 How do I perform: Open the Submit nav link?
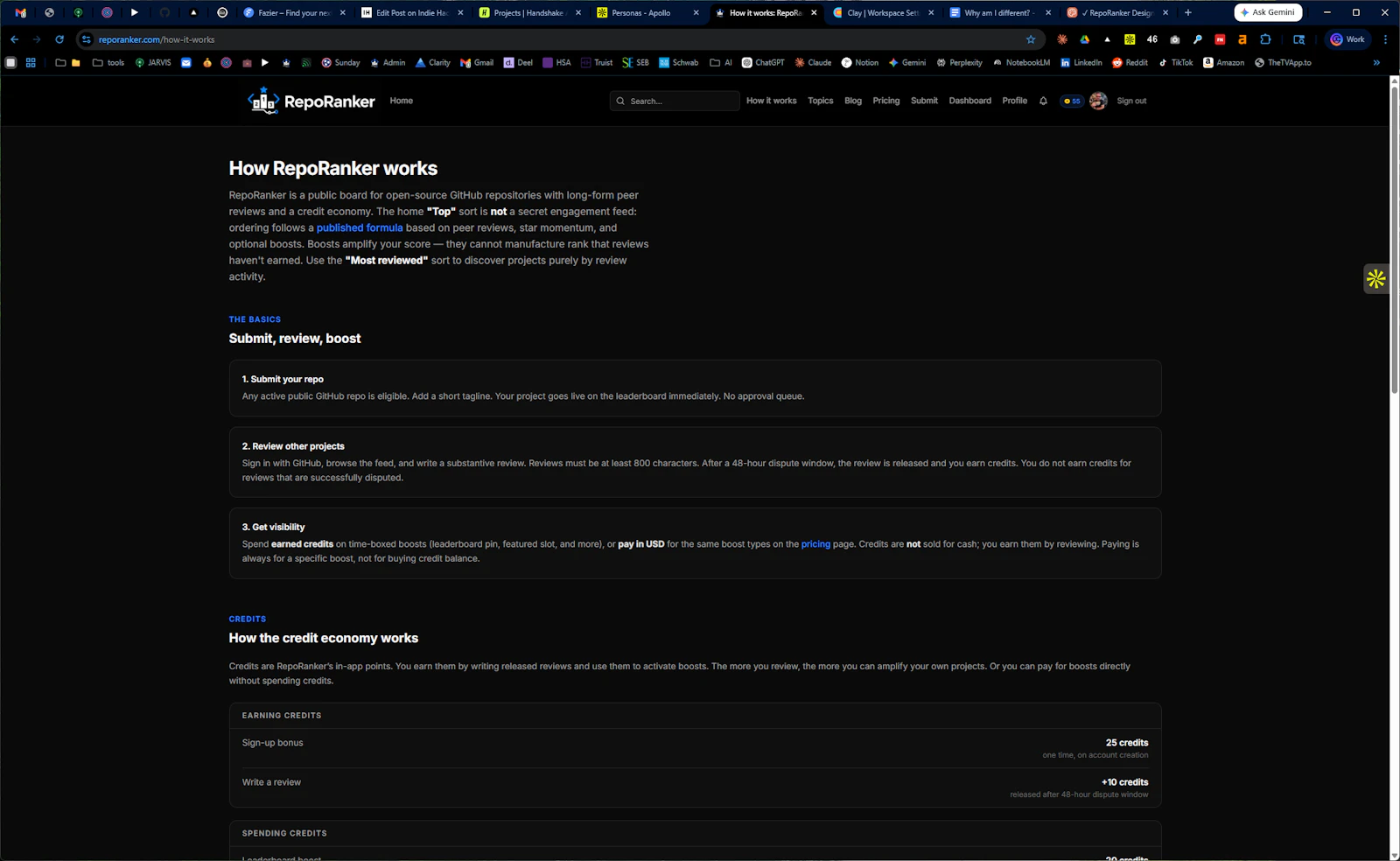(x=924, y=101)
